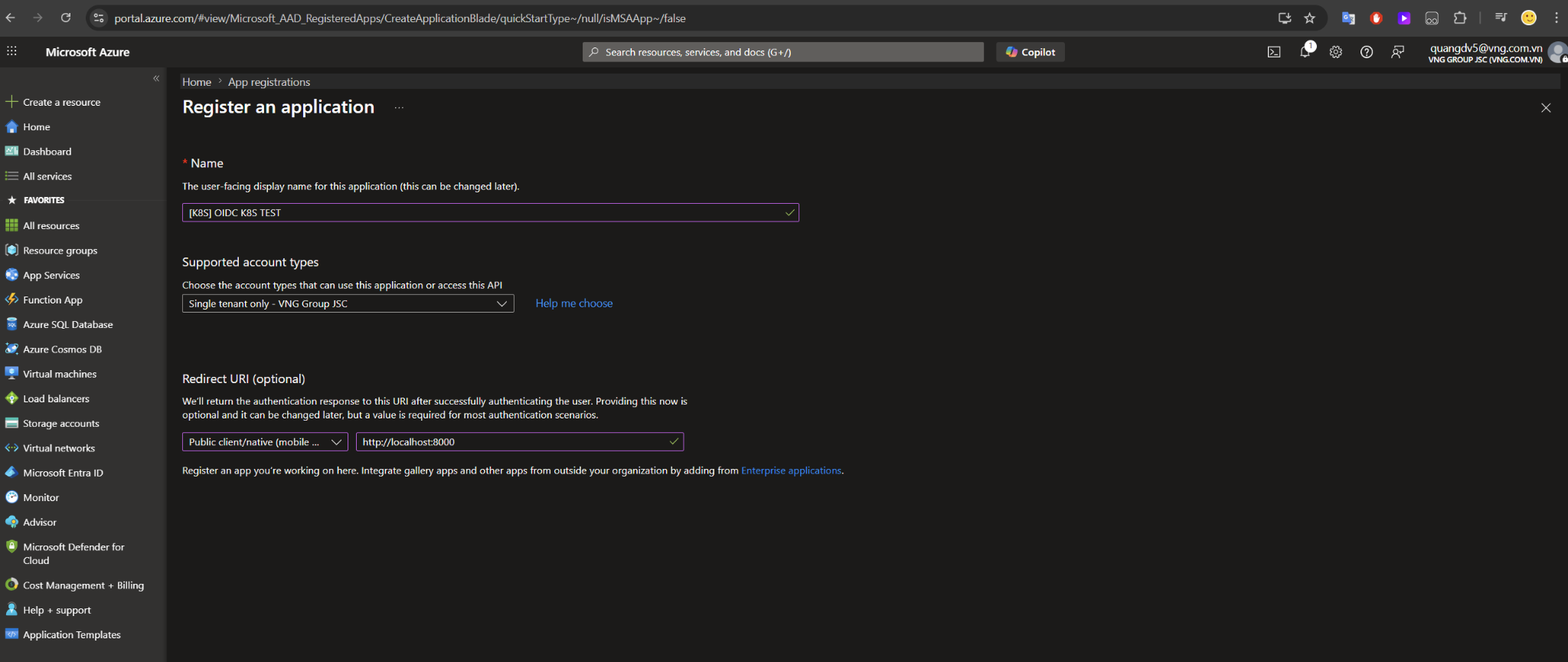Image resolution: width=1568 pixels, height=662 pixels.
Task: Open Virtual machines icon
Action: (11, 374)
